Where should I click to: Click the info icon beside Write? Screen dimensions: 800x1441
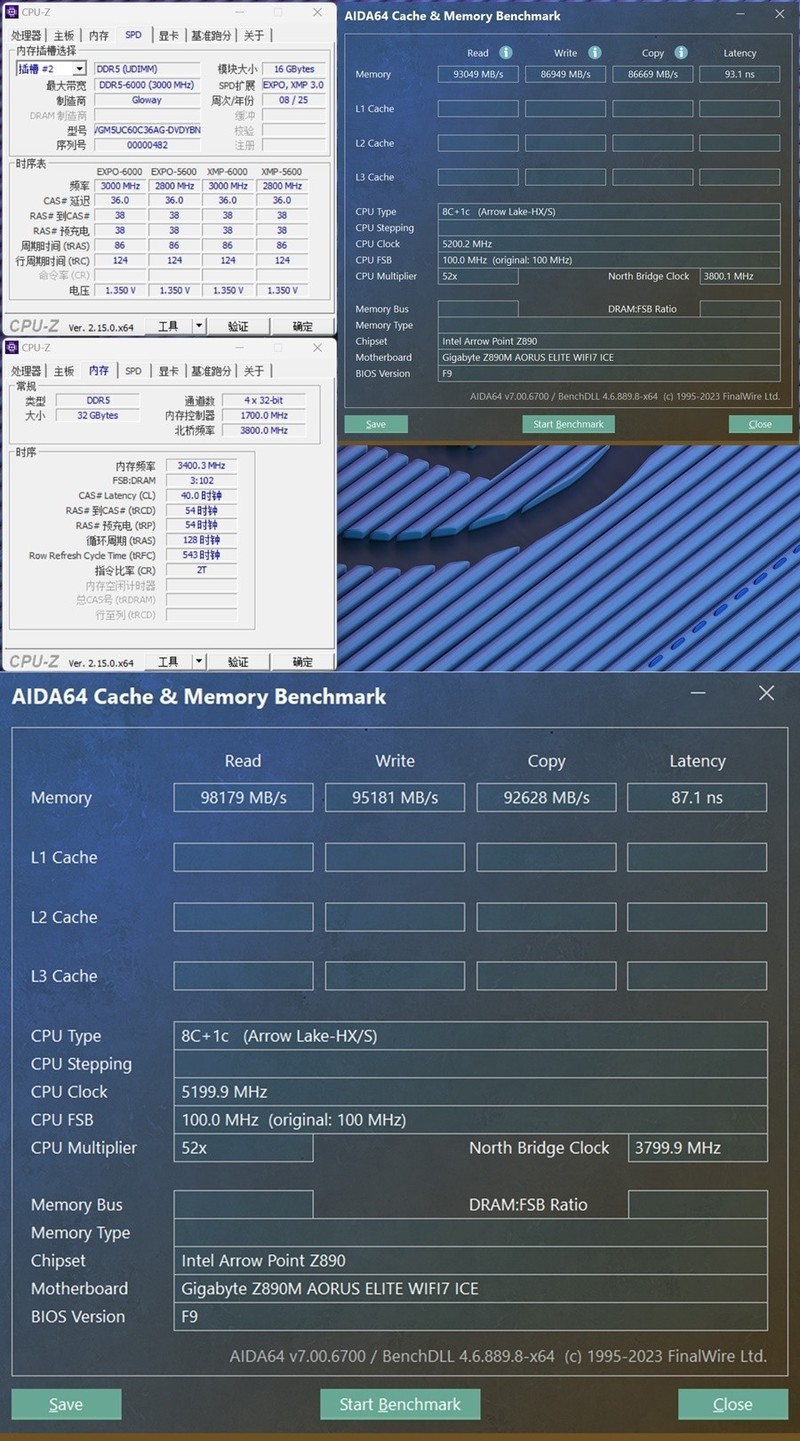pyautogui.click(x=595, y=53)
